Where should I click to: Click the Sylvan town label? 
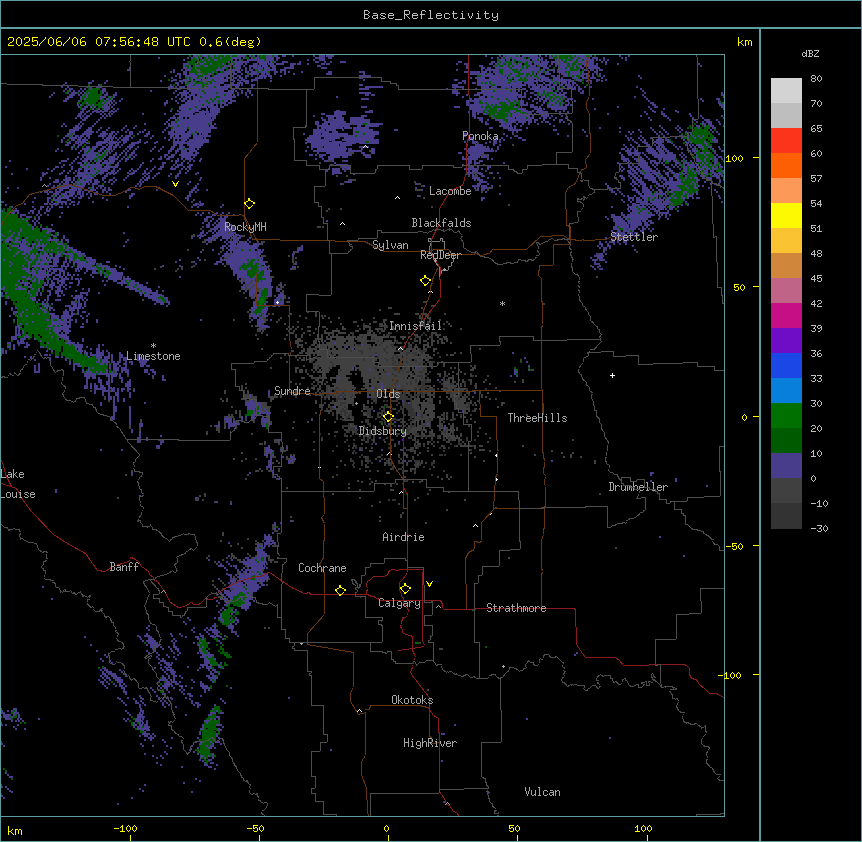point(390,245)
